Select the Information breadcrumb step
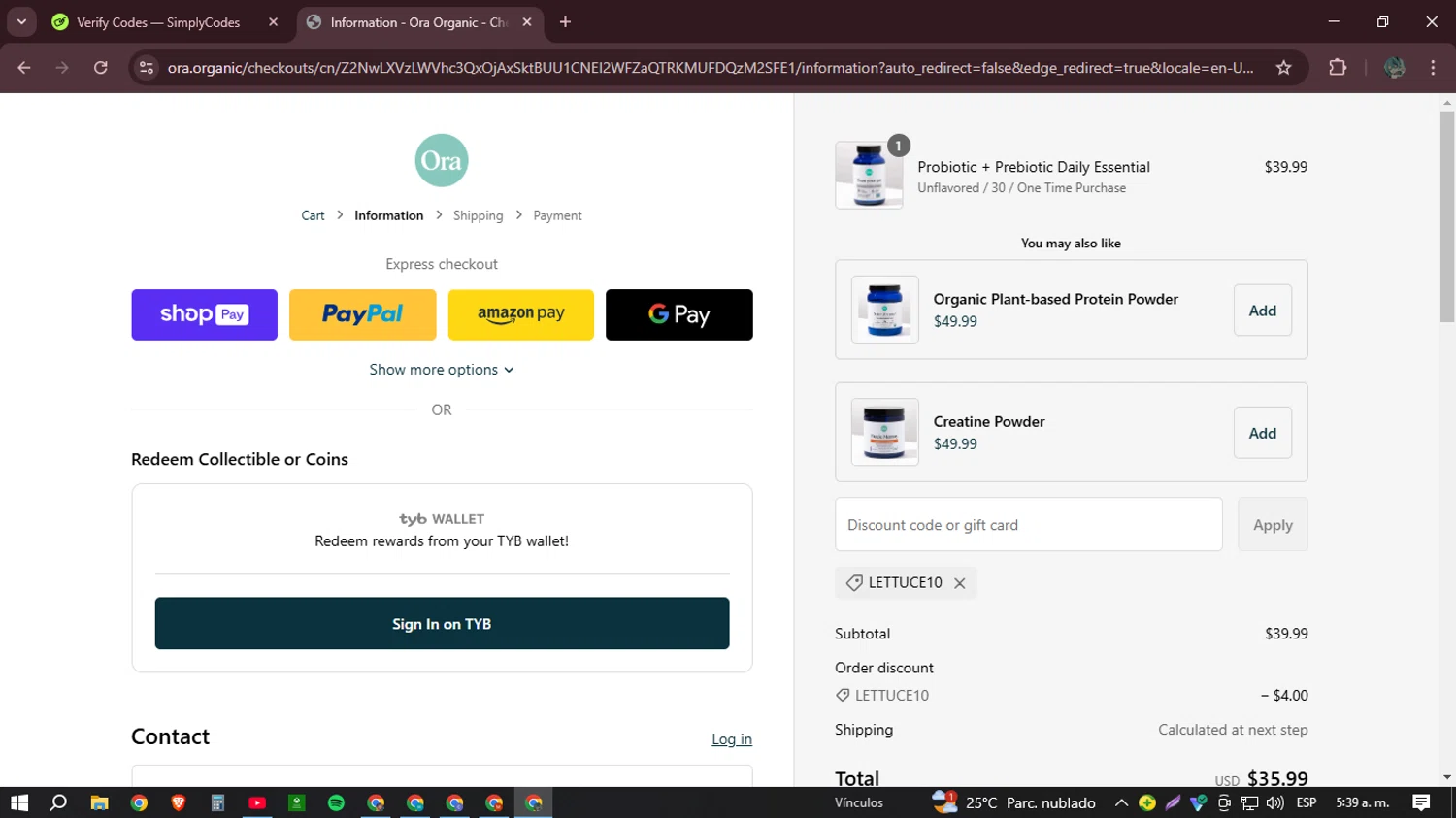 tap(388, 215)
